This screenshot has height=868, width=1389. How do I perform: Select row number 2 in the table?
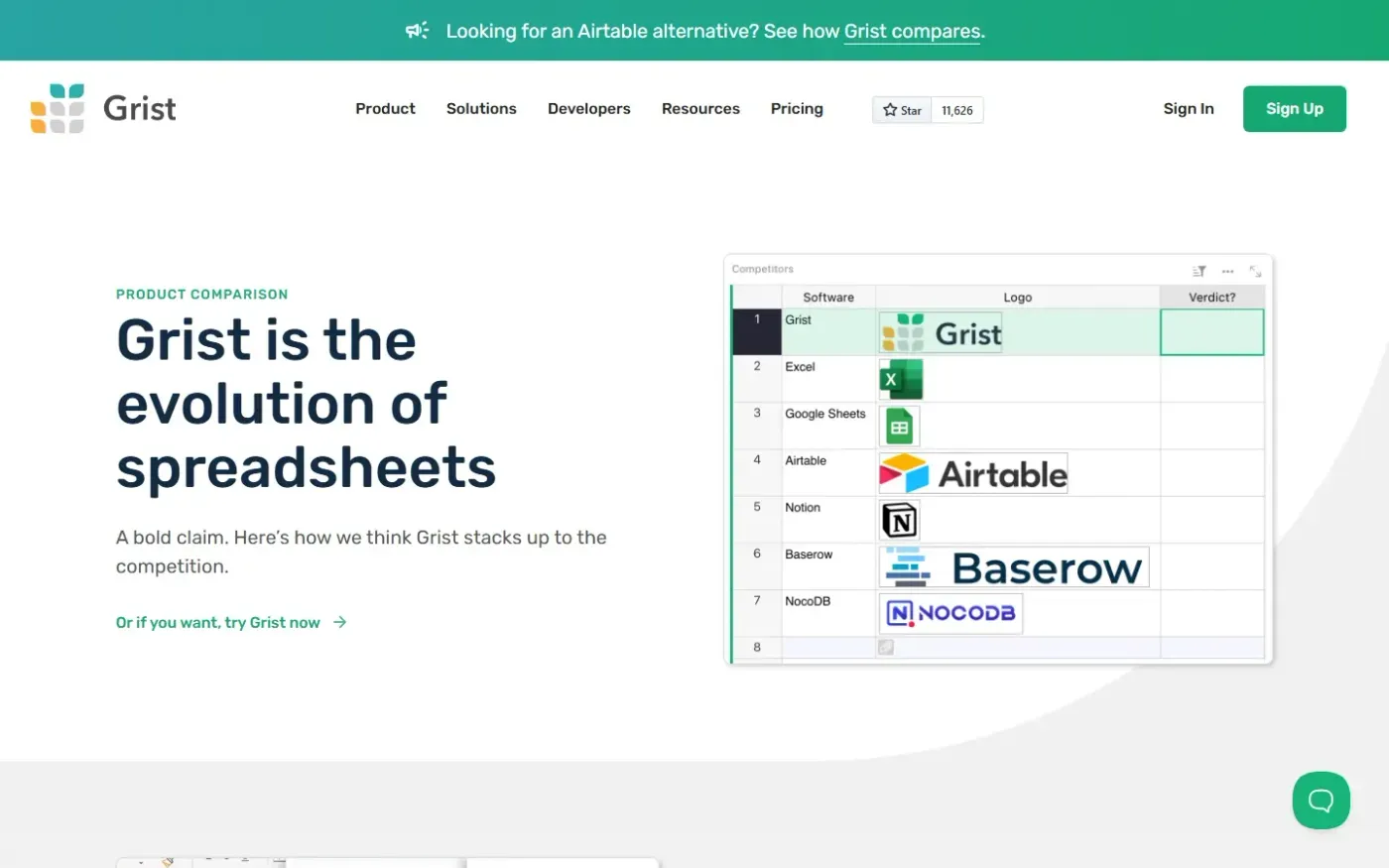tap(757, 379)
